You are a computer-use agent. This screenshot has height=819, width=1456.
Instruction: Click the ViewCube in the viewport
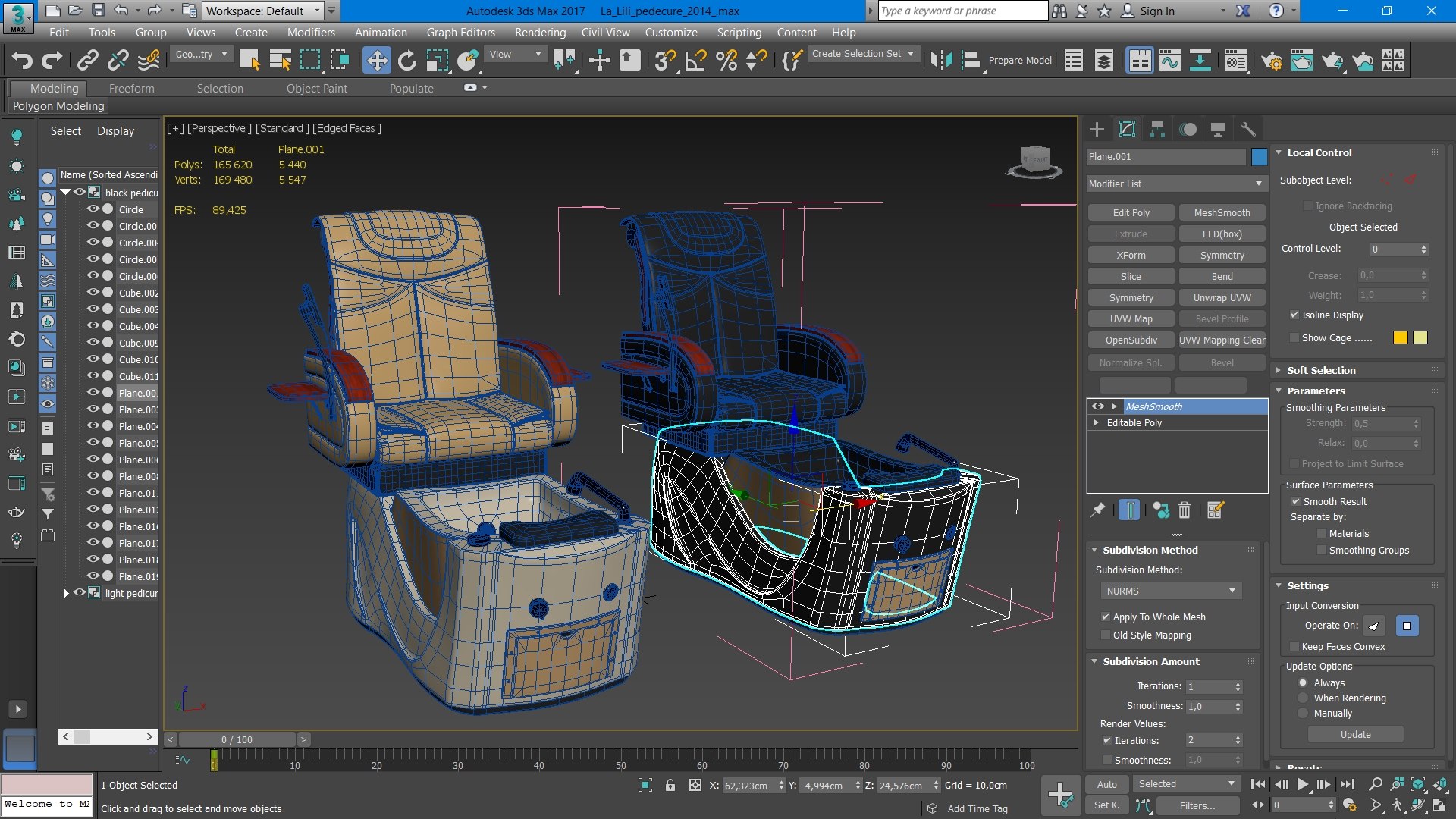1034,162
